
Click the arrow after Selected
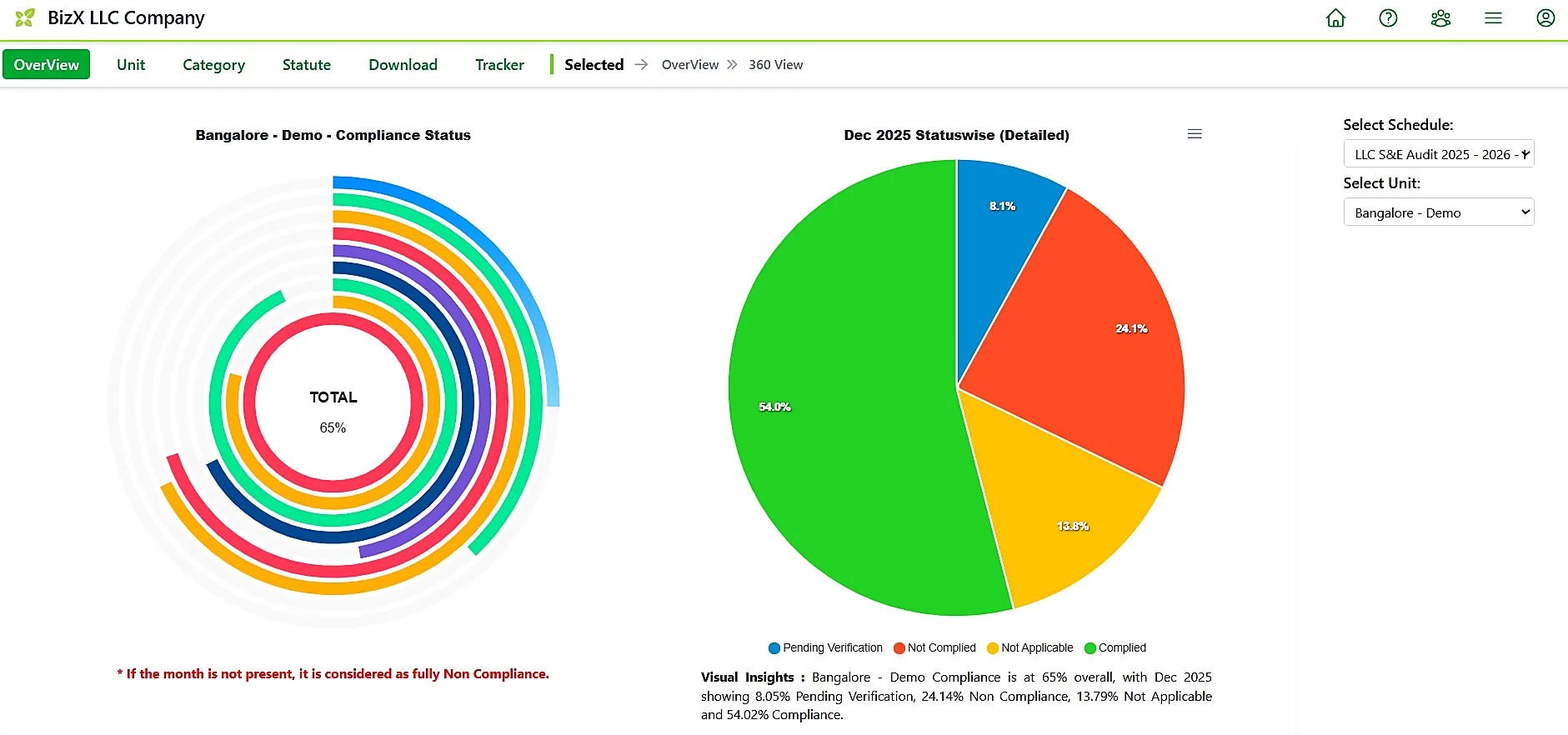point(641,64)
